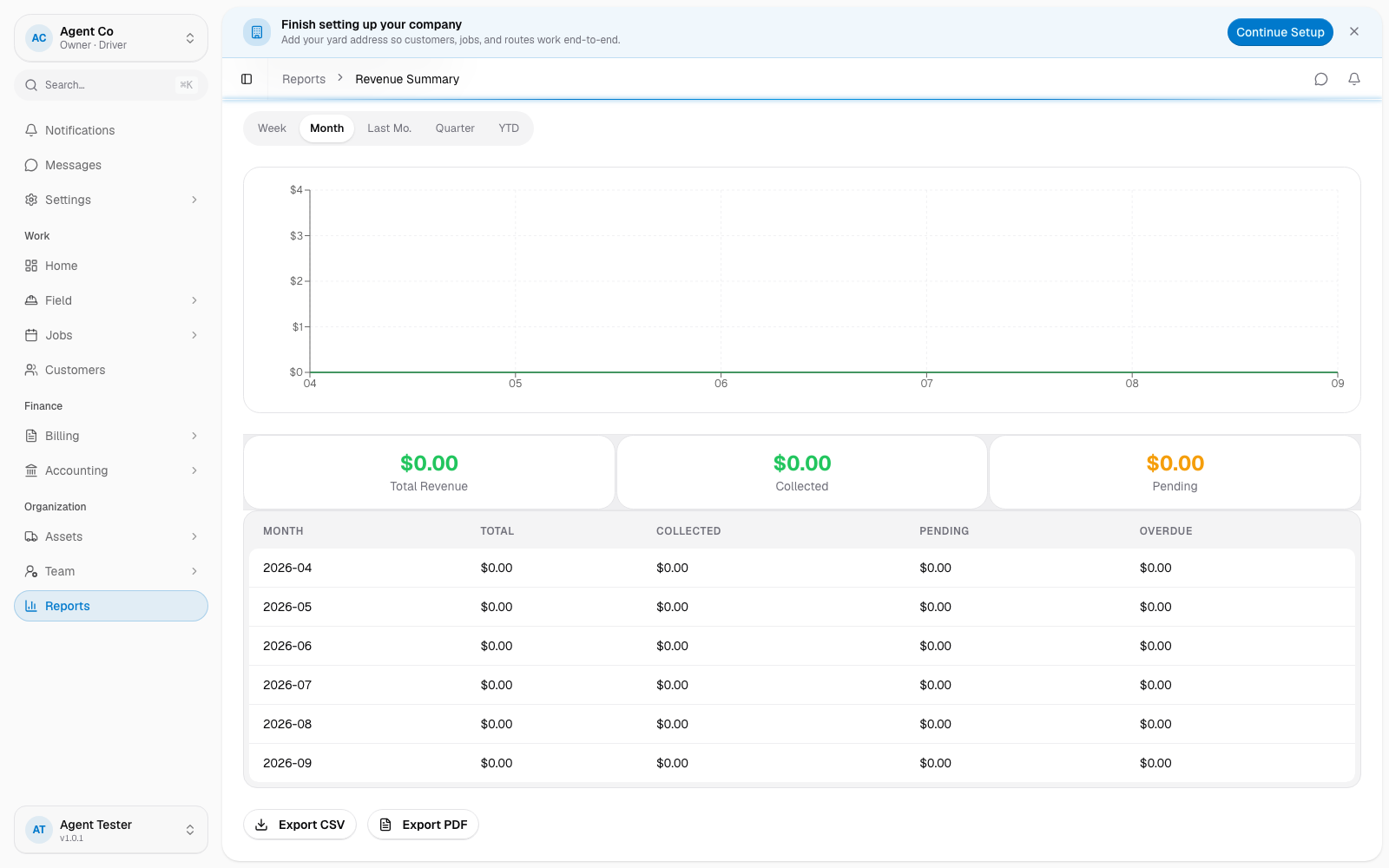Select the Week range tab
Viewport: 1389px width, 868px height.
pos(272,128)
